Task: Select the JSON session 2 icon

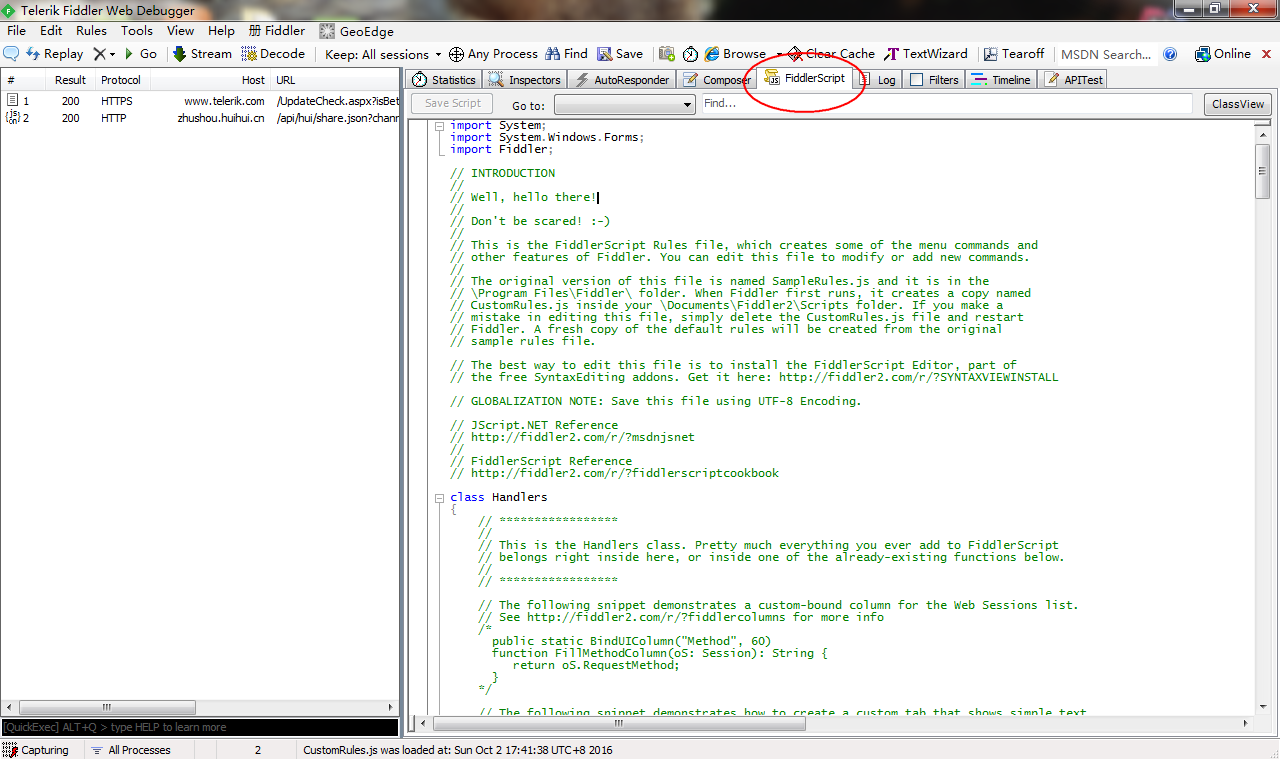Action: (13, 118)
